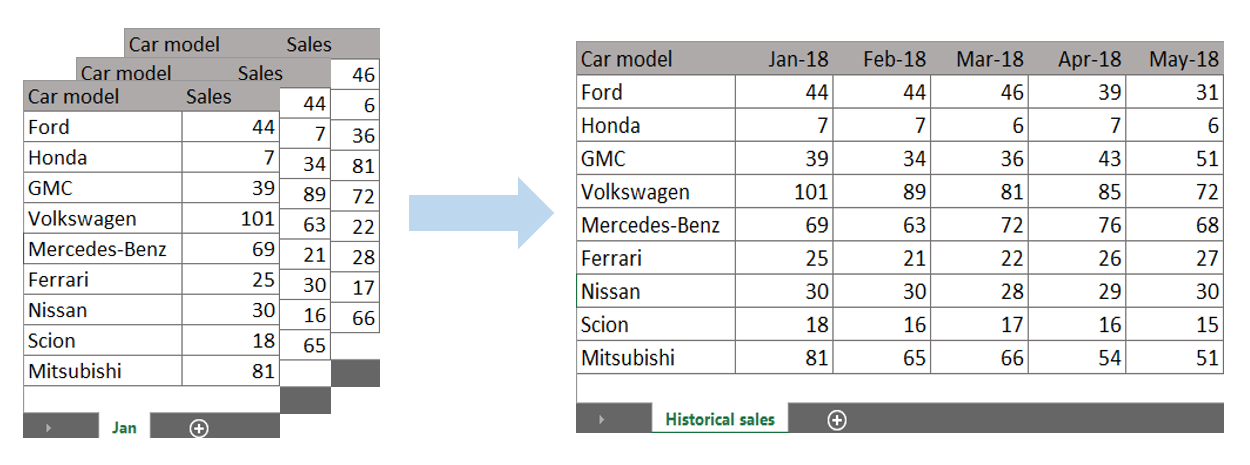Screen dimensions: 1250x465
Task: Click sheet navigation arrow left of Historical sales tab
Action: click(x=601, y=420)
